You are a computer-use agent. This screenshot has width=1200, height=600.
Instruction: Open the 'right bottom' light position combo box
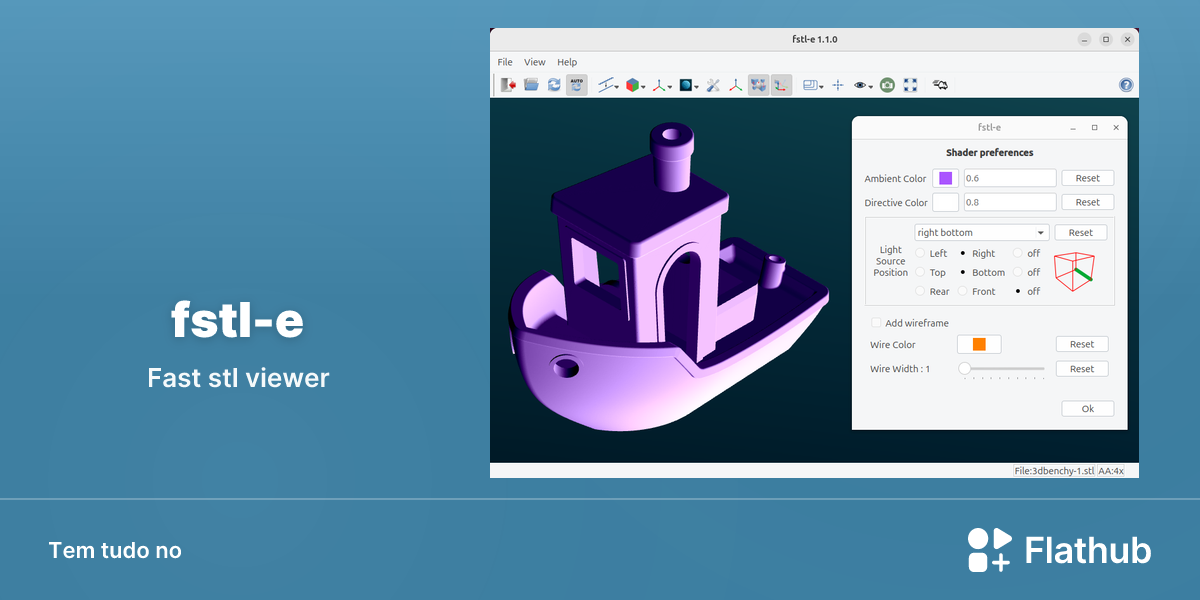(x=982, y=232)
